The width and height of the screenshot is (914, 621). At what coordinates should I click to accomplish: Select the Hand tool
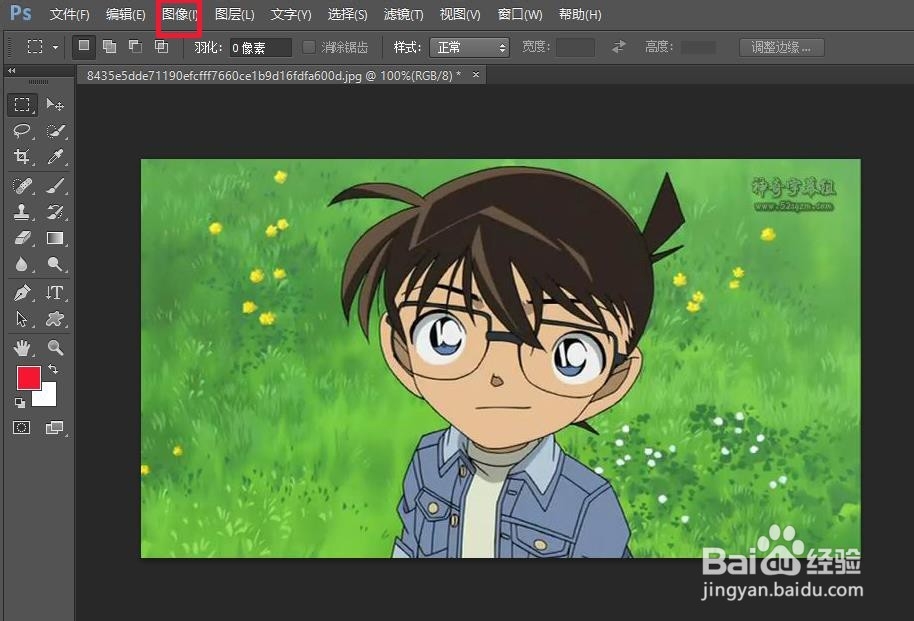click(22, 348)
